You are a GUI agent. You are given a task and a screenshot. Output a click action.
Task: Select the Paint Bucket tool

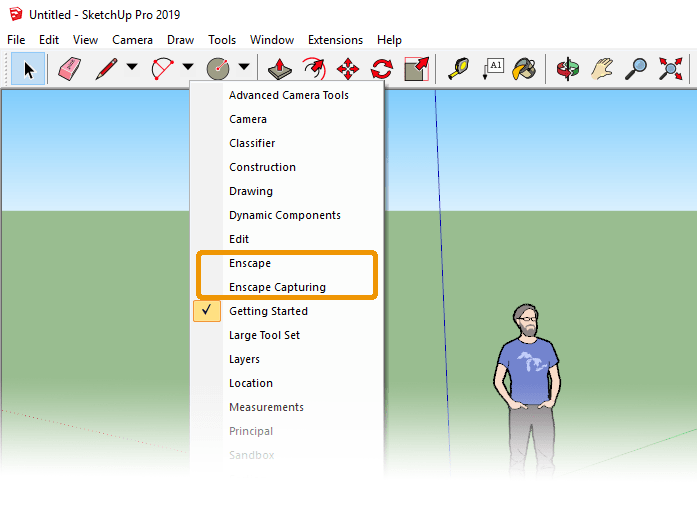click(524, 69)
